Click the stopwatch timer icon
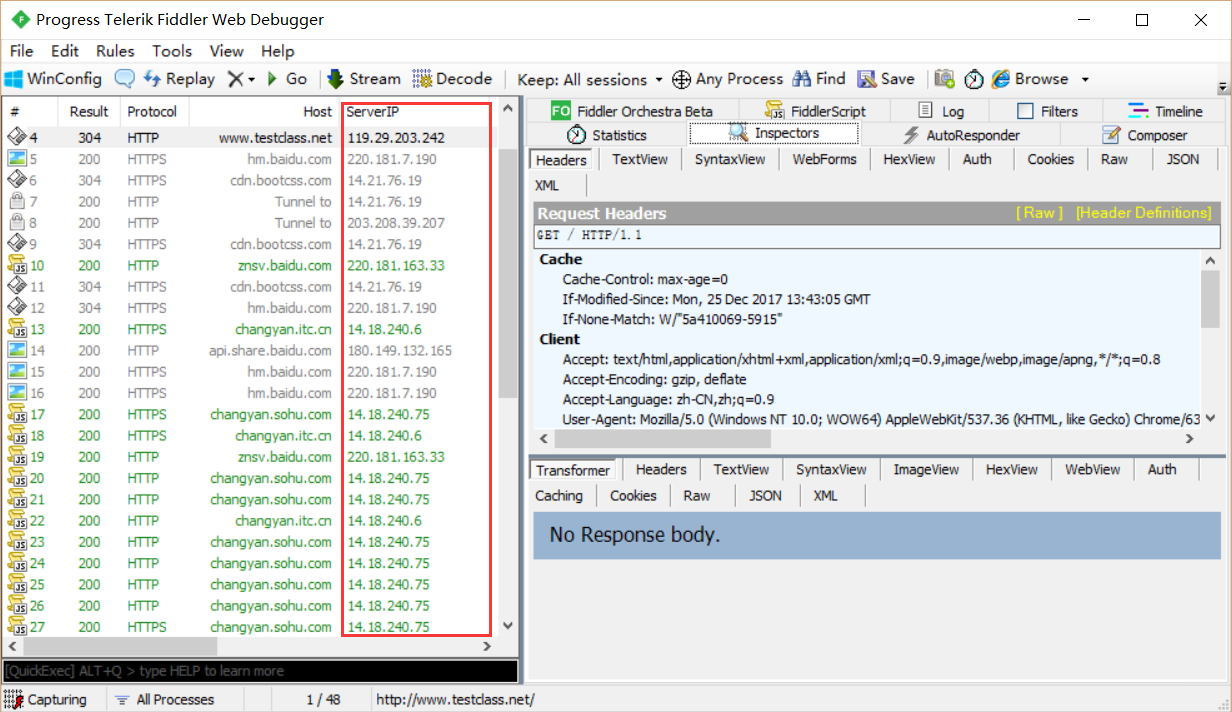The image size is (1232, 712). tap(974, 79)
